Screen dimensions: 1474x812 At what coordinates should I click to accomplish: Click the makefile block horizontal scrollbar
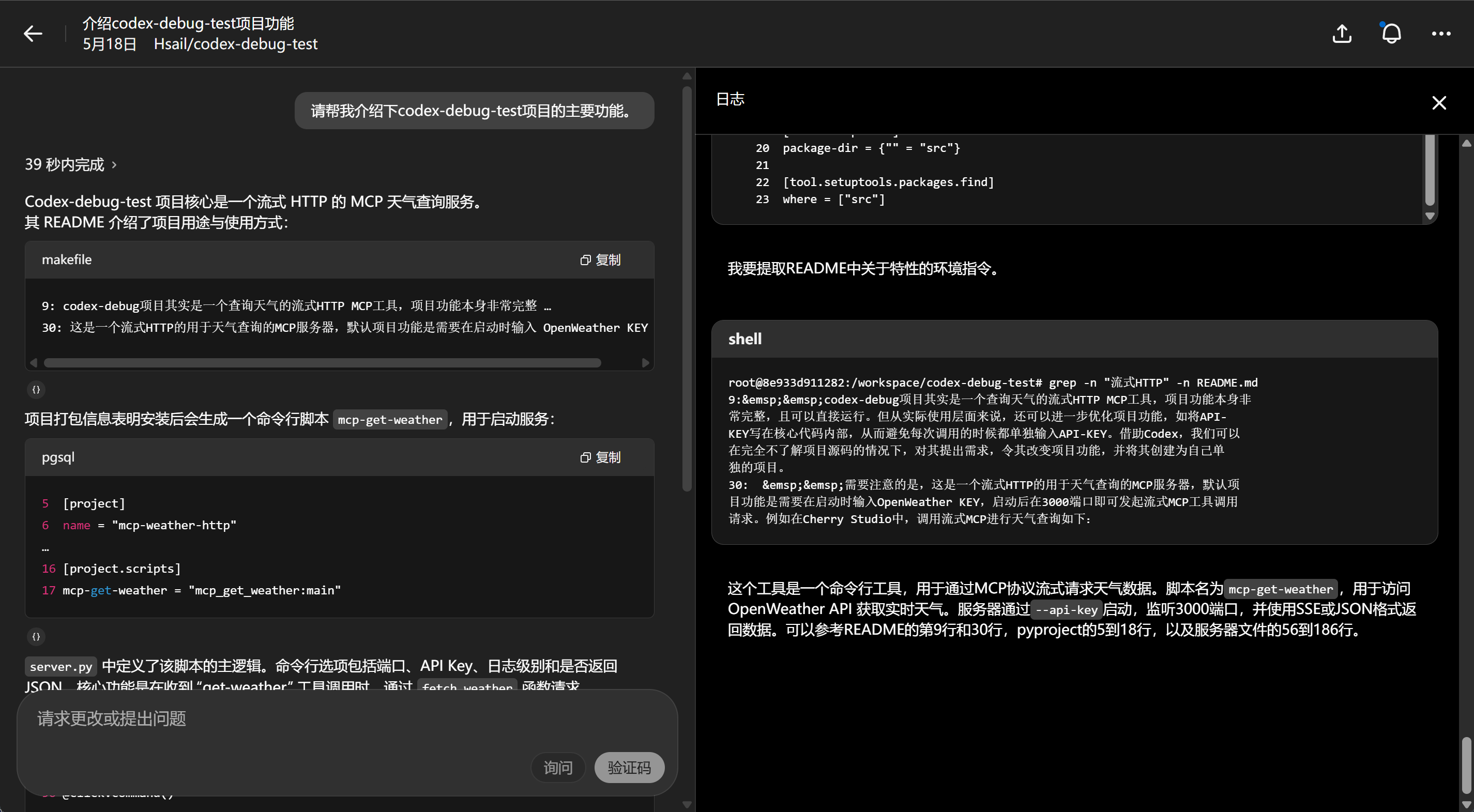pyautogui.click(x=322, y=363)
